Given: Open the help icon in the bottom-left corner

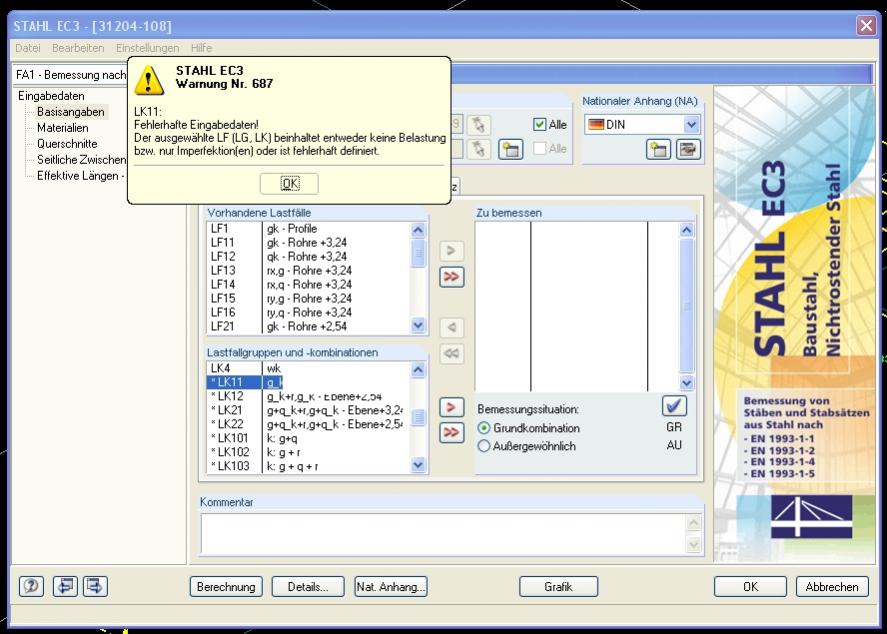Looking at the screenshot, I should pyautogui.click(x=31, y=586).
